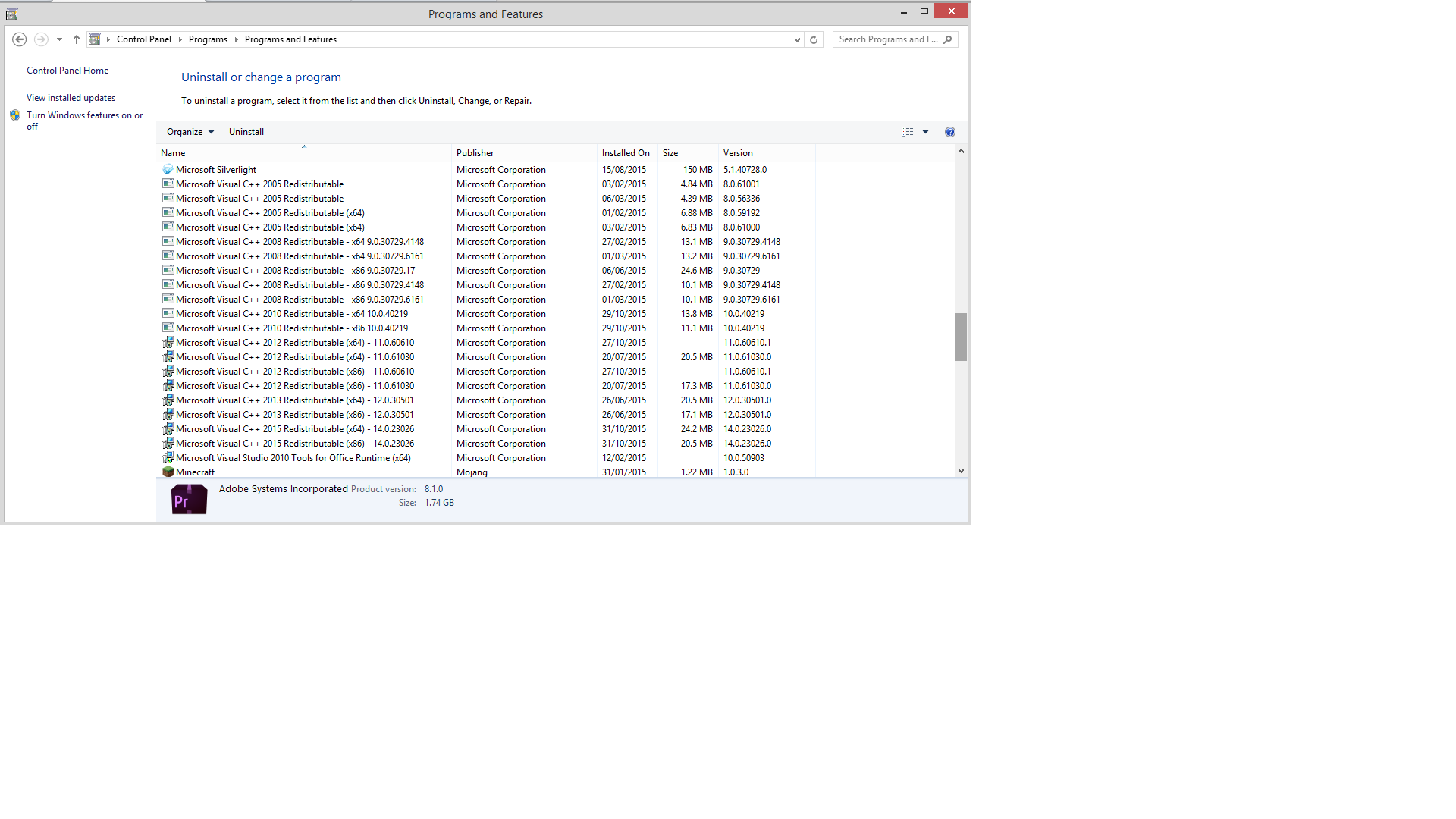This screenshot has width=1456, height=819.
Task: Click the scroll down arrow of the list
Action: pyautogui.click(x=961, y=471)
